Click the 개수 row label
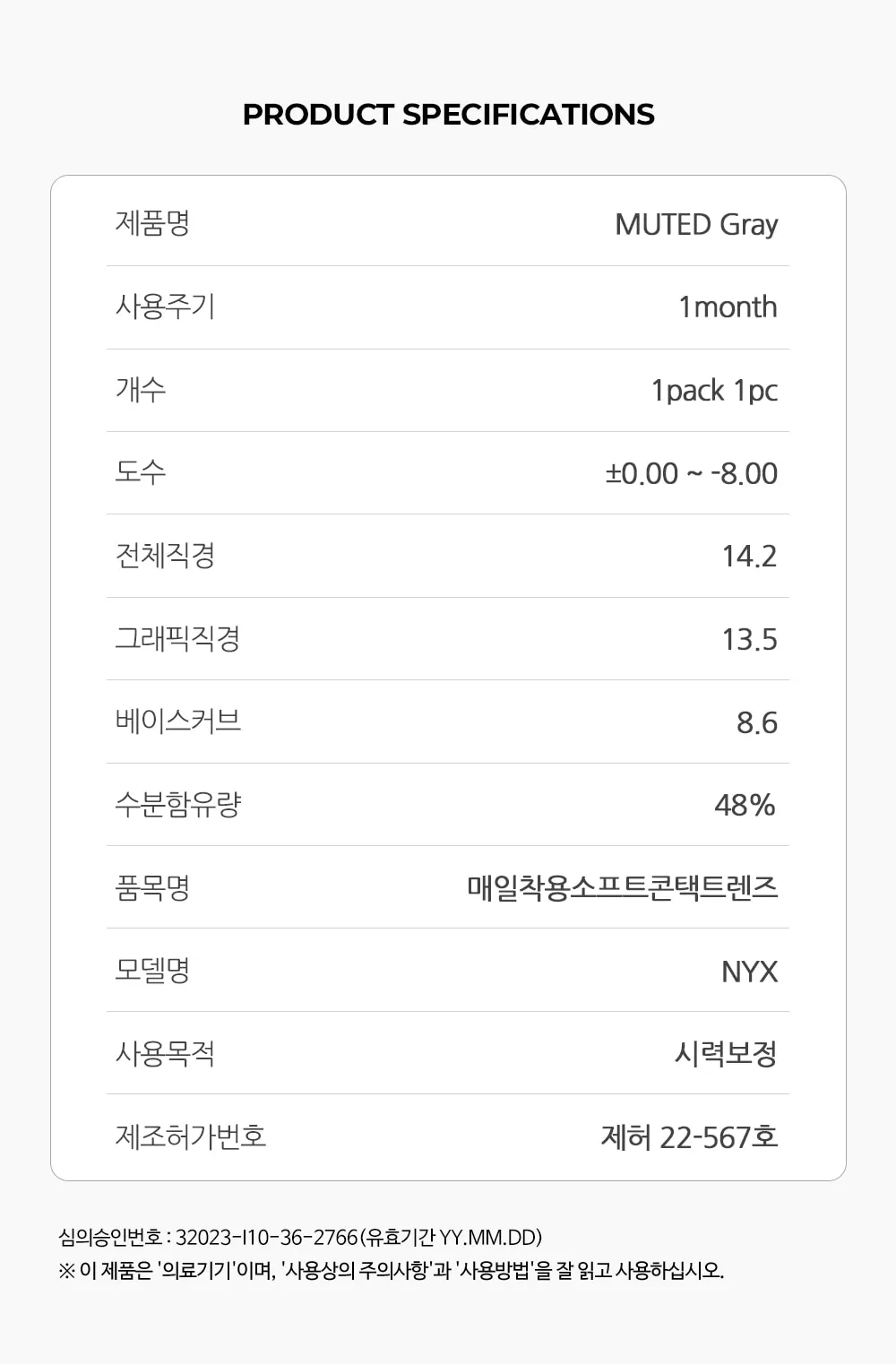This screenshot has width=896, height=1365. click(141, 390)
